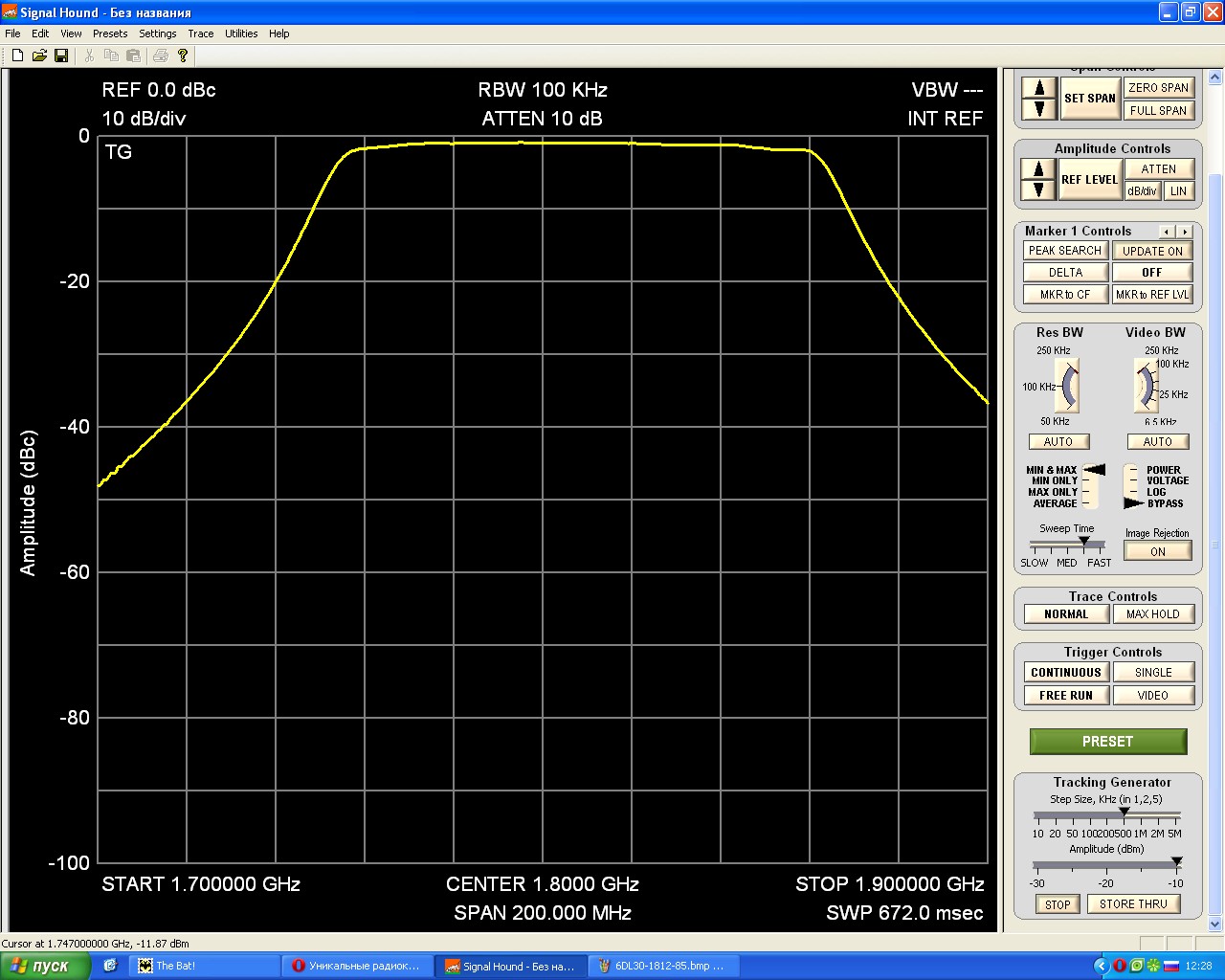The width and height of the screenshot is (1225, 980).
Task: Click the Res BW dial knob
Action: click(1069, 387)
